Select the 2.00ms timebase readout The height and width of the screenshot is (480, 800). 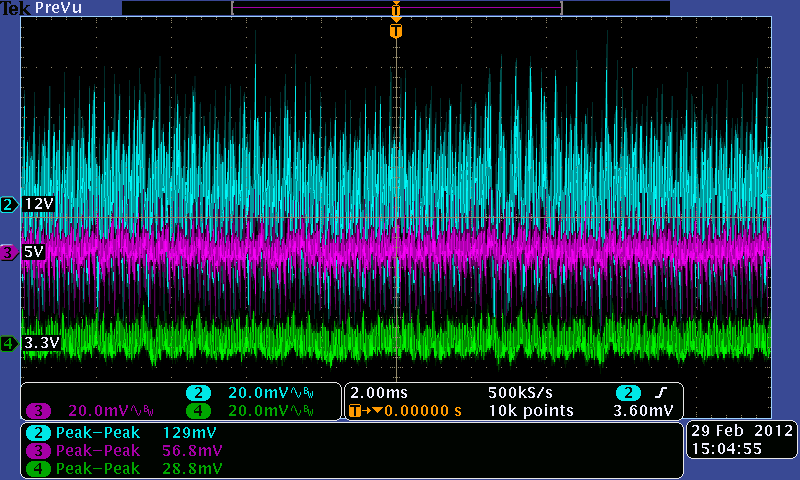[x=379, y=393]
